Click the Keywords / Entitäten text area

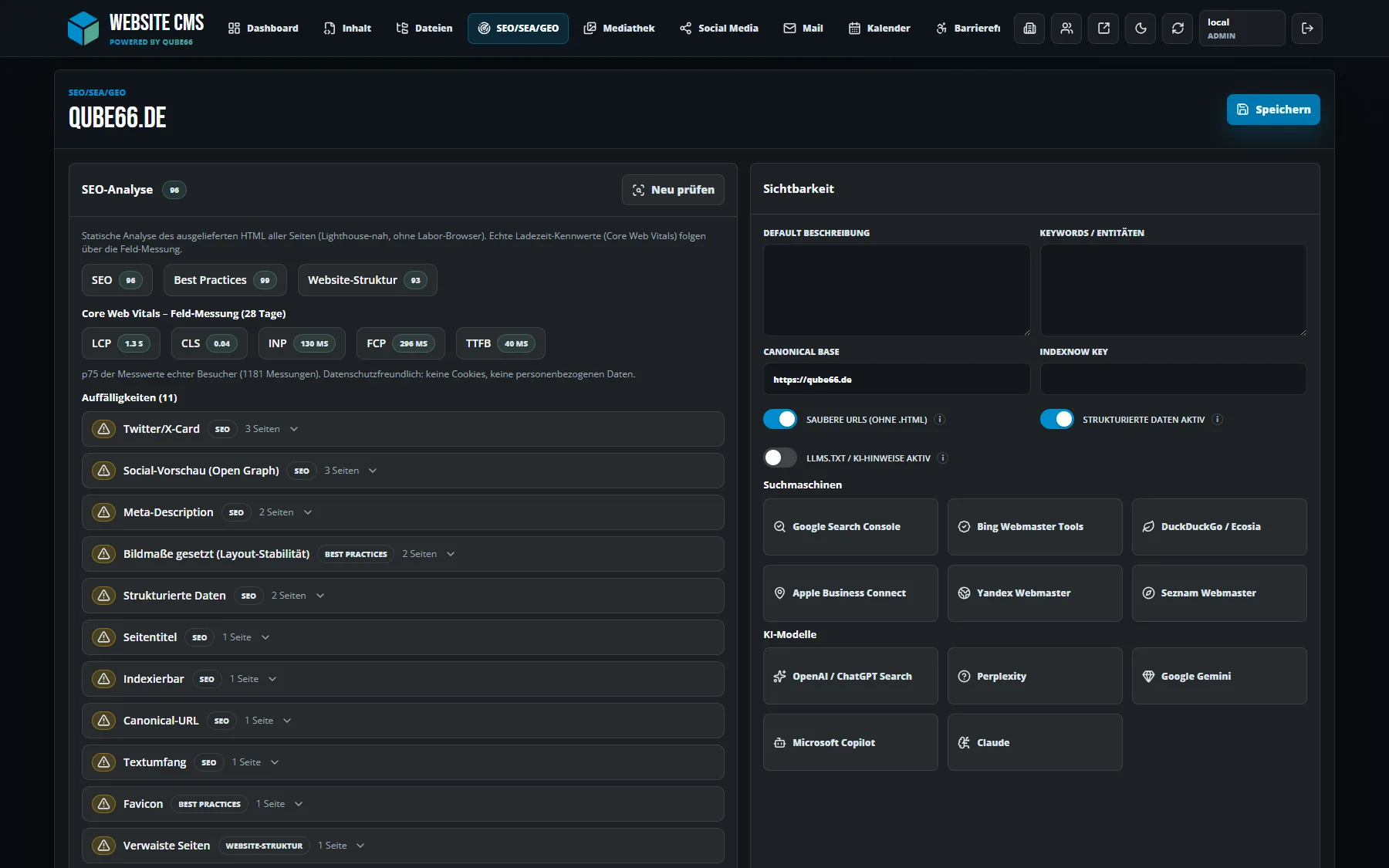(1174, 290)
